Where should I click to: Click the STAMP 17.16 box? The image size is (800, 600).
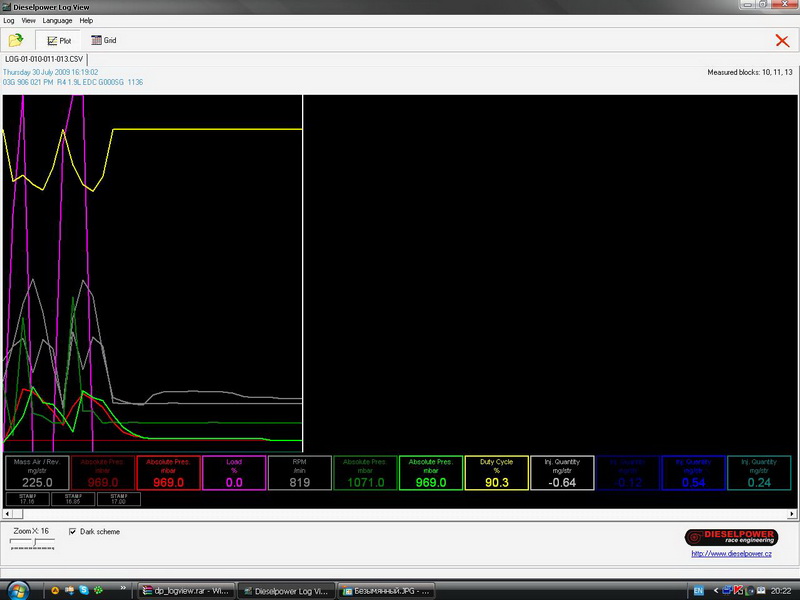[28, 499]
